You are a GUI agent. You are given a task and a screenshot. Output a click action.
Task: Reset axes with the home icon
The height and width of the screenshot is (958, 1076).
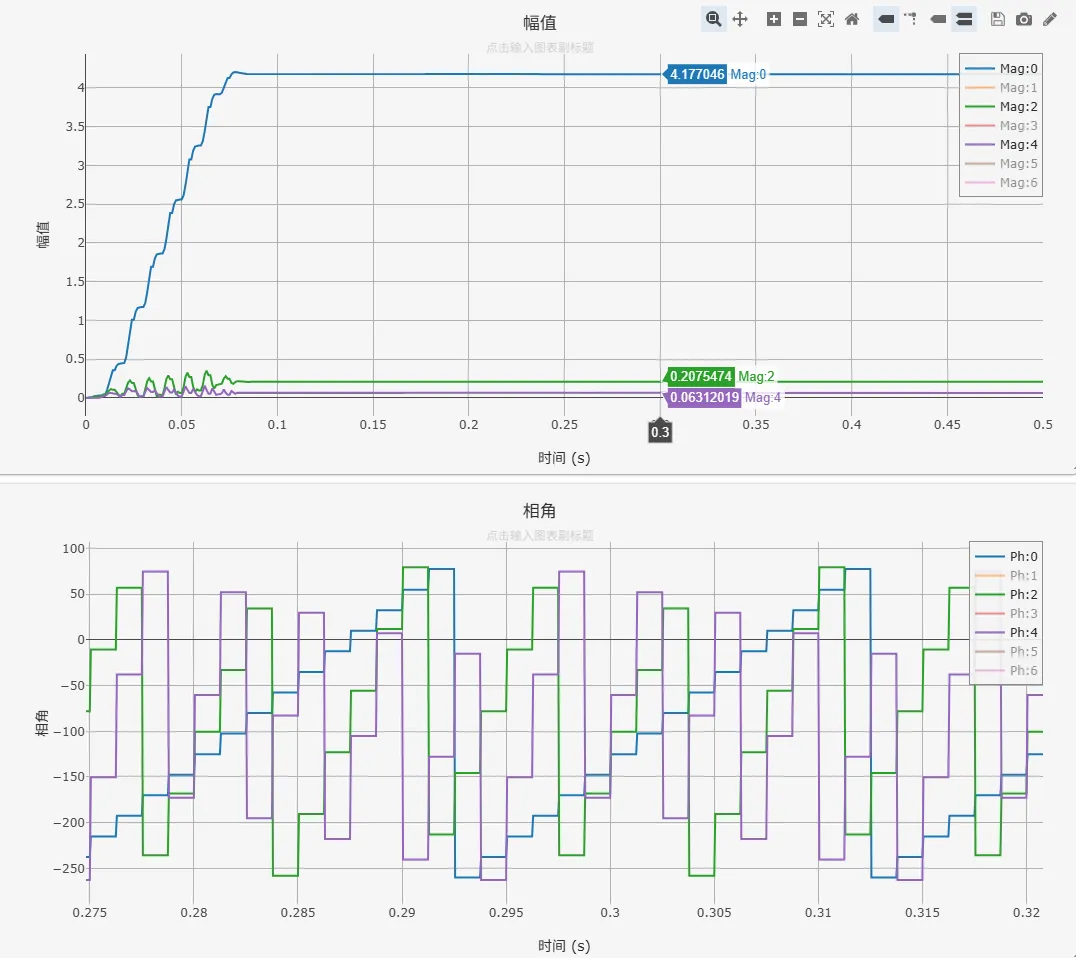pyautogui.click(x=852, y=19)
